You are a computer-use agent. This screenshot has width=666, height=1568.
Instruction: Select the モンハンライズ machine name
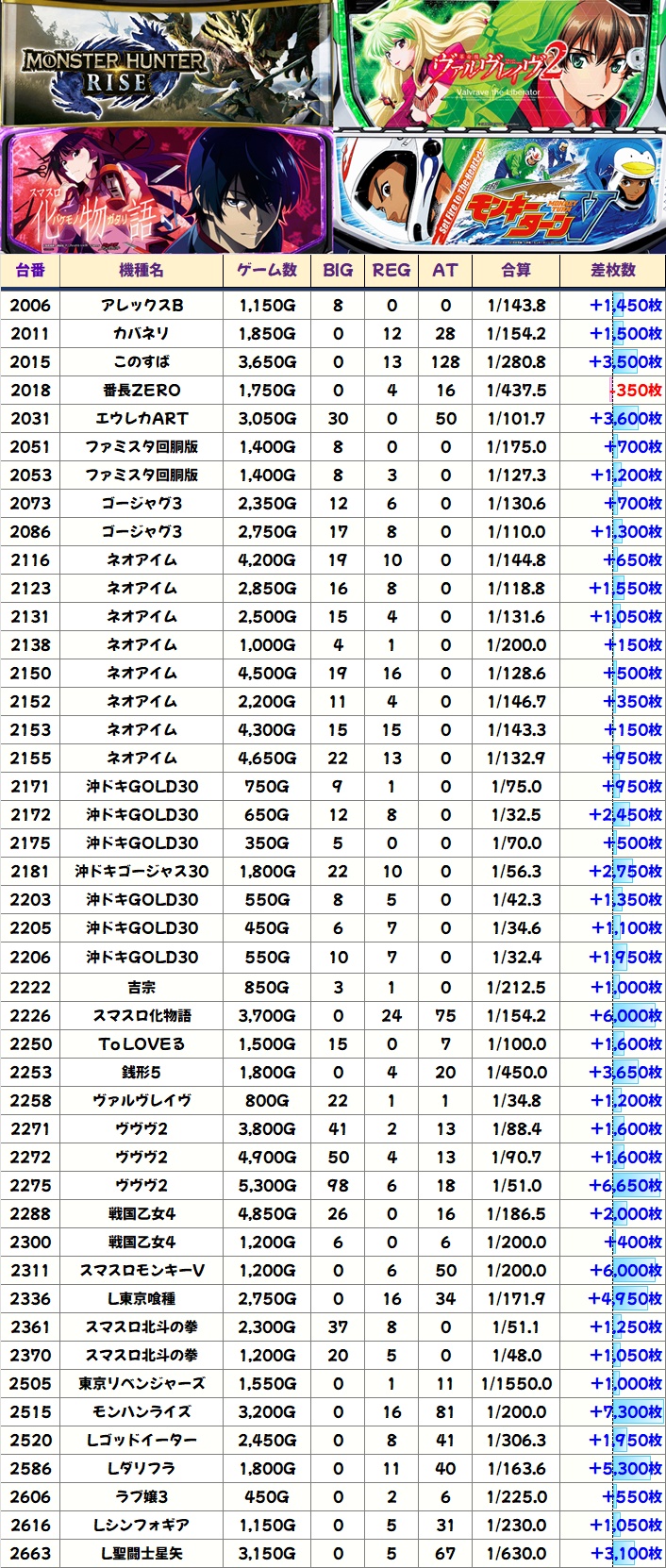click(142, 1412)
